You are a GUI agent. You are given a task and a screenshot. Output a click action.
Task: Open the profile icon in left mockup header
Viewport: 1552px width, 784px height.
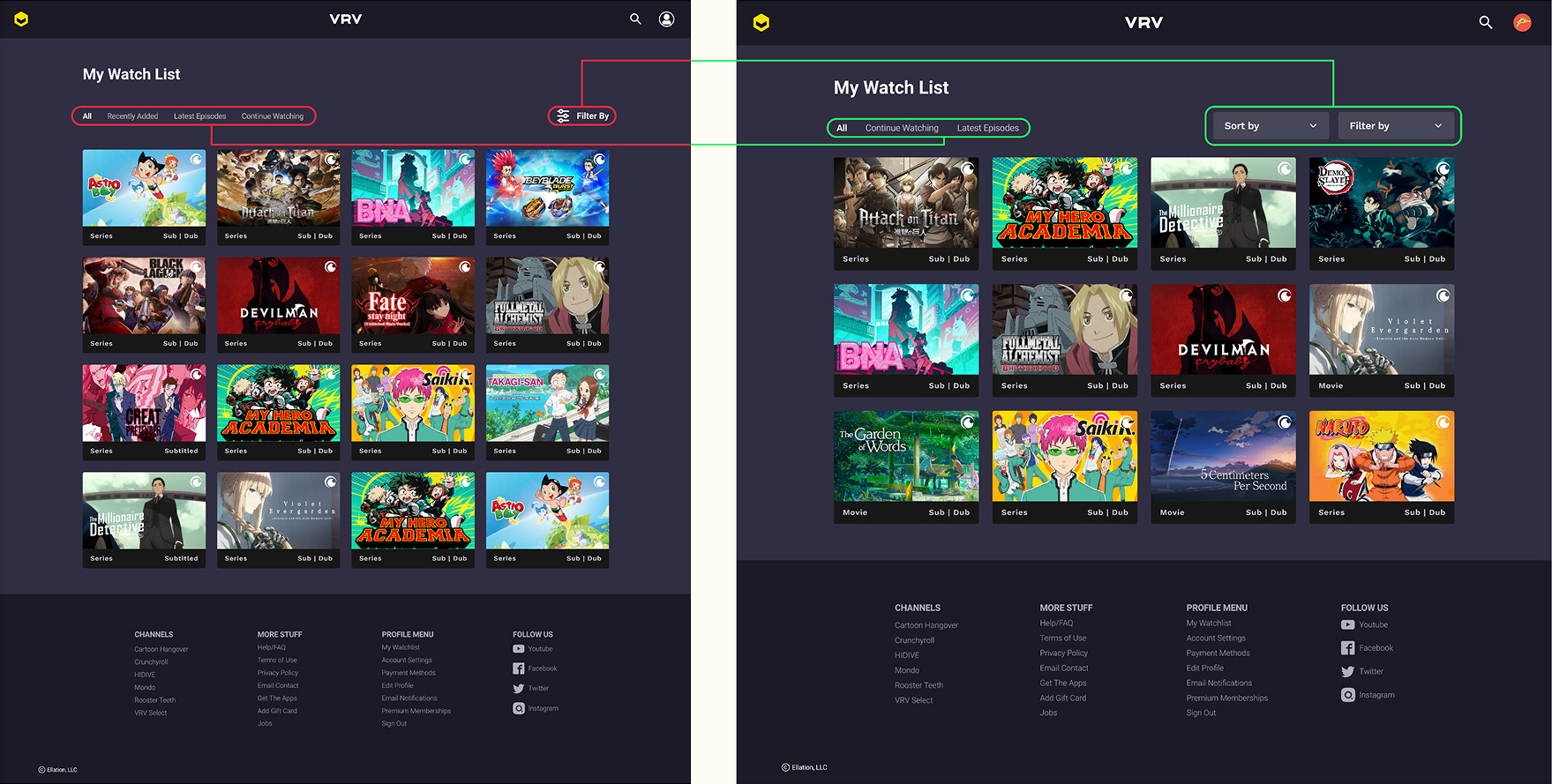coord(667,19)
